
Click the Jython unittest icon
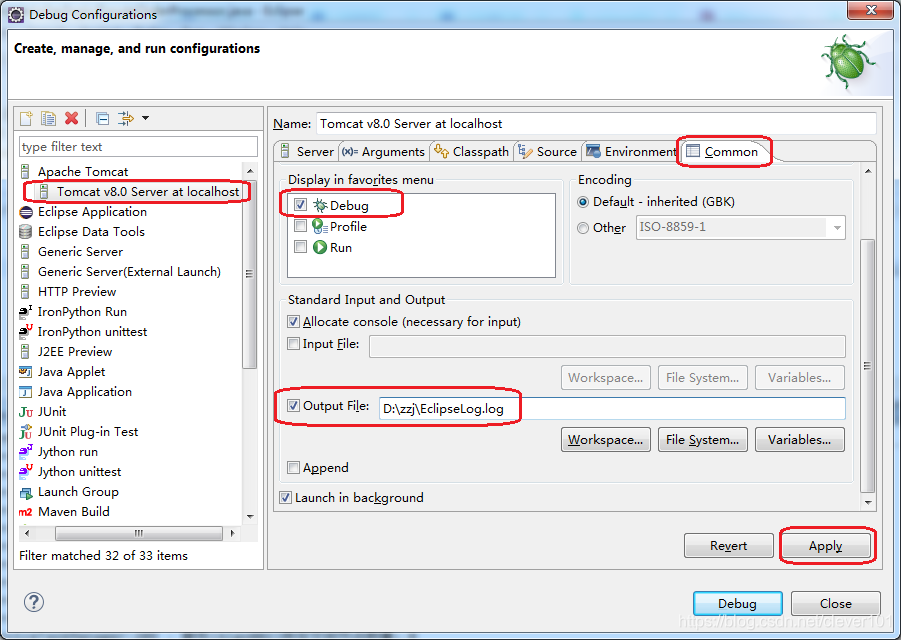(26, 472)
